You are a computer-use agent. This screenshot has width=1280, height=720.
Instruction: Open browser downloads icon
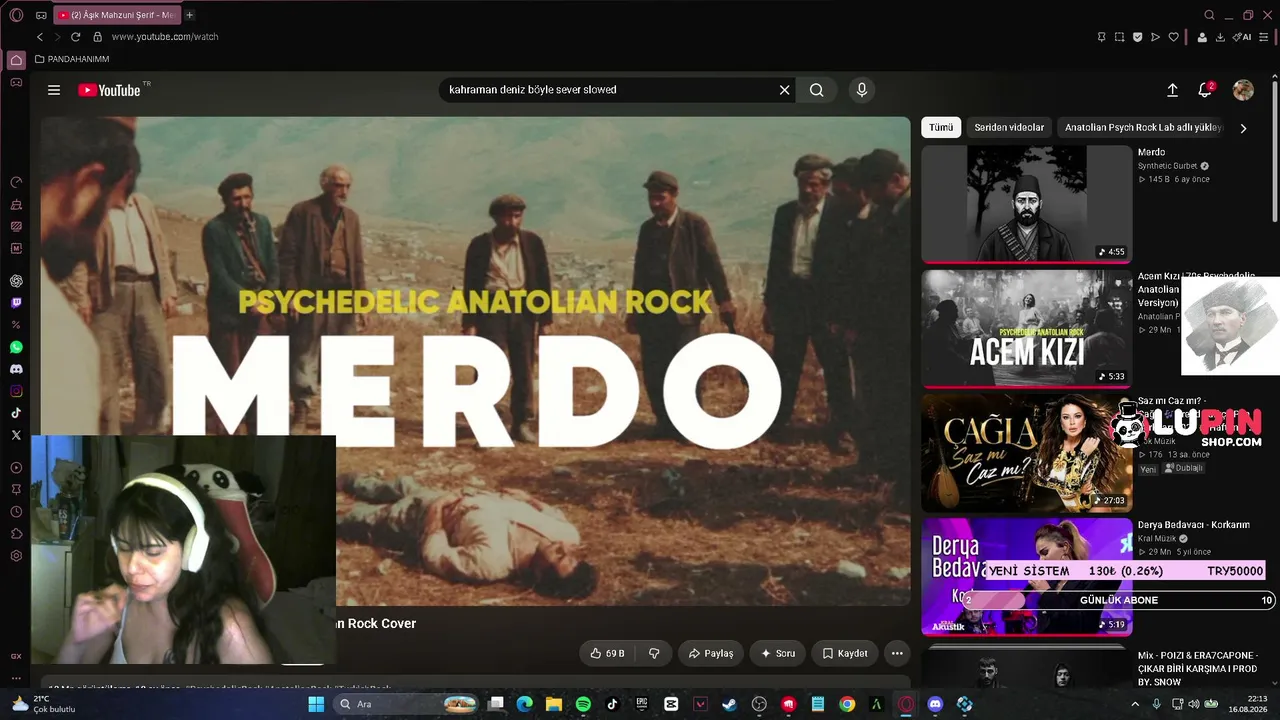click(x=1220, y=37)
